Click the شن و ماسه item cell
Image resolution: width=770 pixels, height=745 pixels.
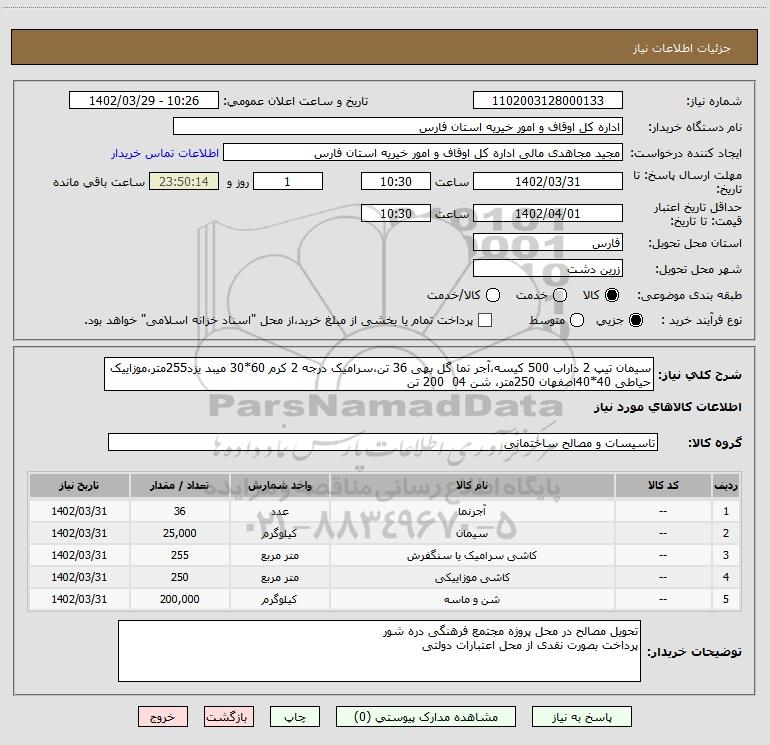(472, 600)
